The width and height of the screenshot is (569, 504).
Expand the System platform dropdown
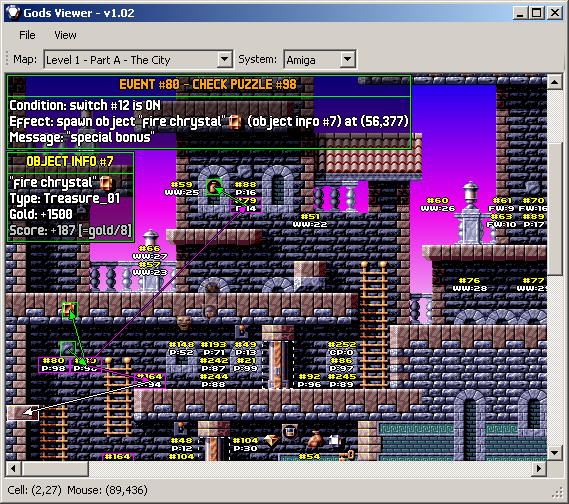coord(347,59)
